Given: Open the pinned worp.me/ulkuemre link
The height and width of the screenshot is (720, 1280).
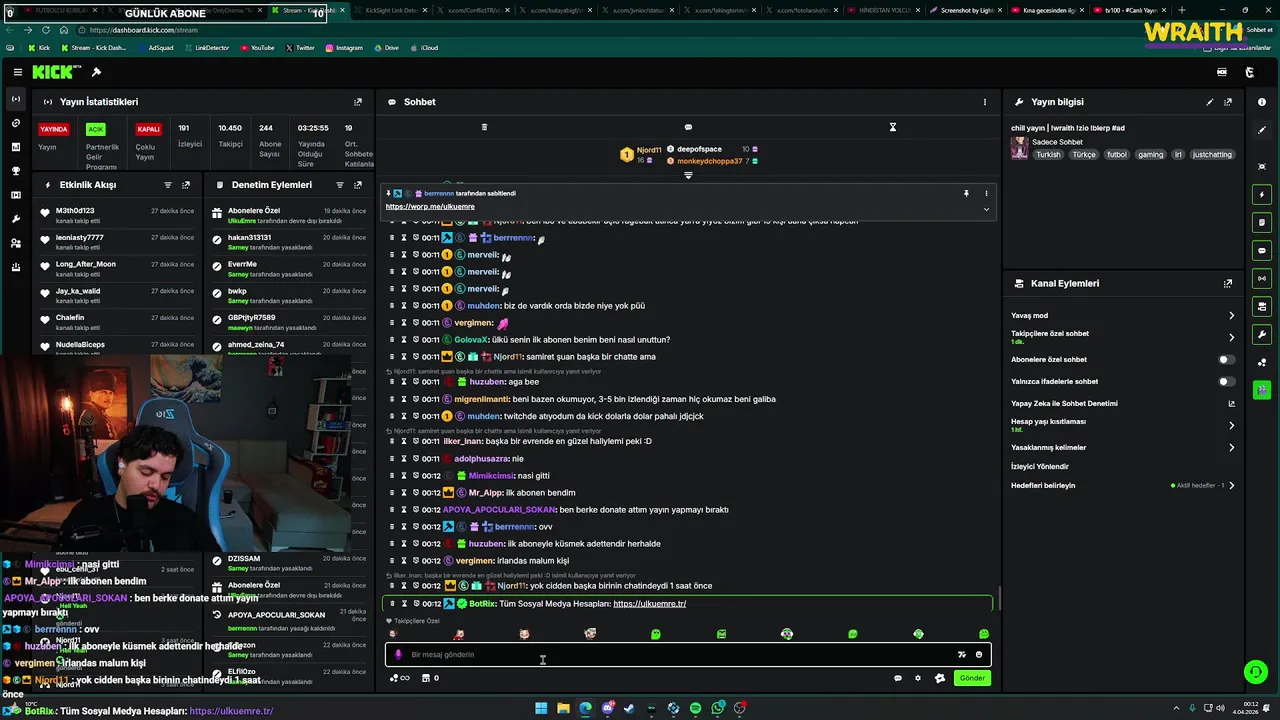Looking at the screenshot, I should coord(430,207).
